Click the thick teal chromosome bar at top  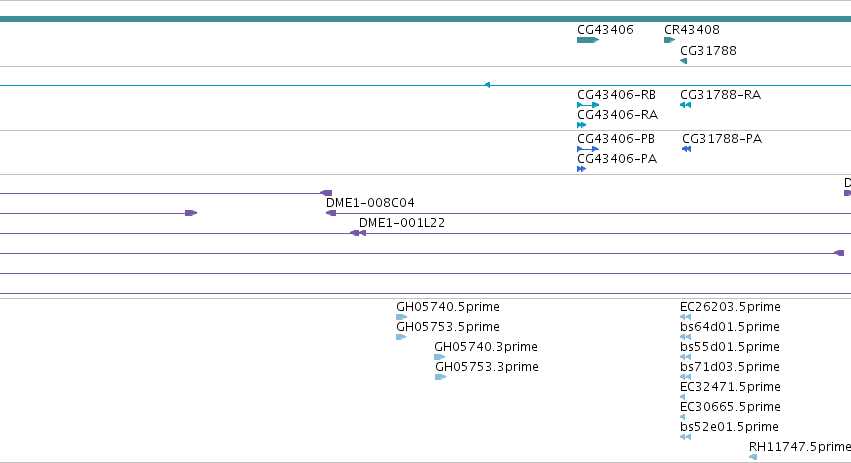426,20
